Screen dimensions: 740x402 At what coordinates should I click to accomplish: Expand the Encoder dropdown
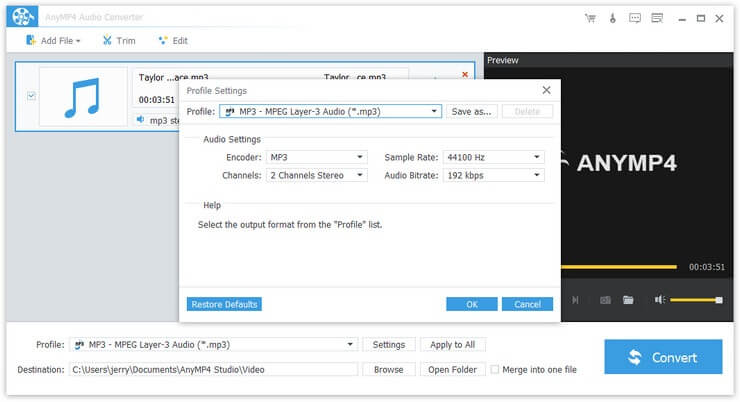(317, 157)
